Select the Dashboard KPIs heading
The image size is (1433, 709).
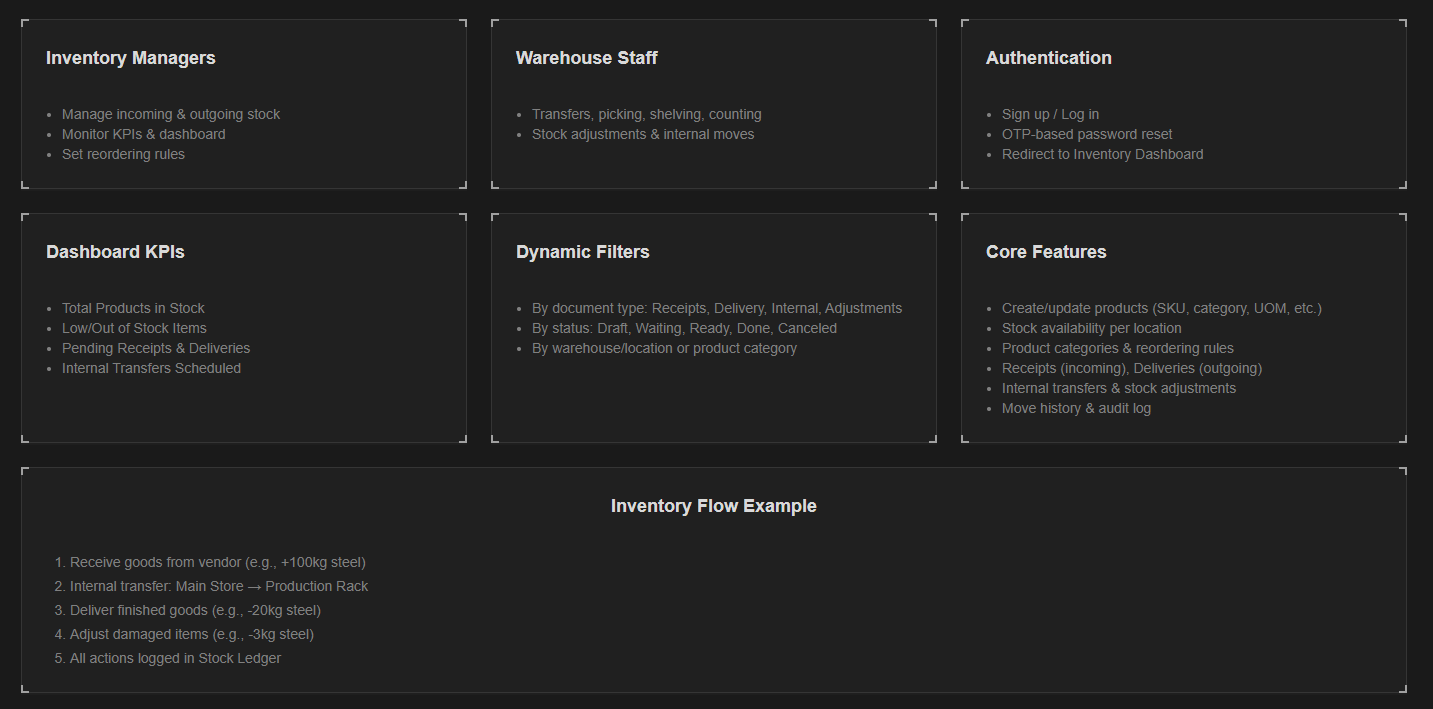(x=115, y=252)
